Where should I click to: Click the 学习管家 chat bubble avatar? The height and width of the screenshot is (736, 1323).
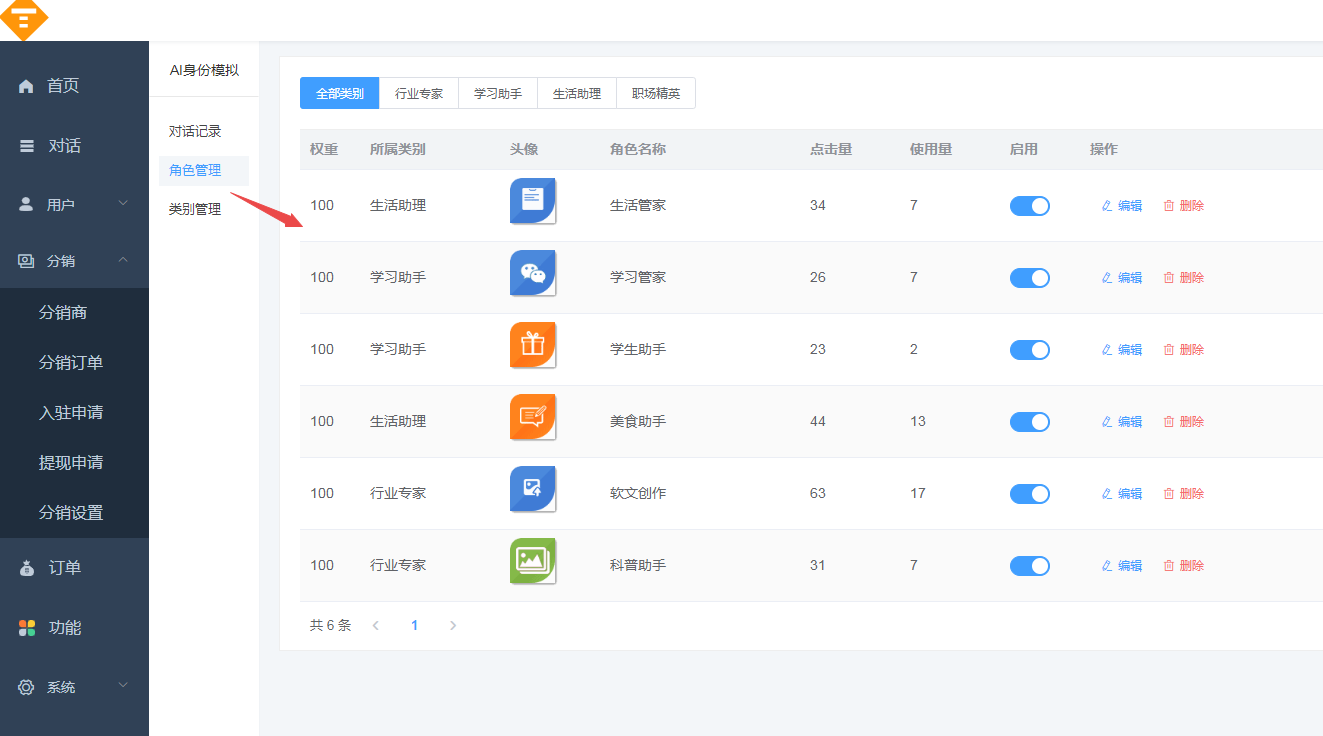pyautogui.click(x=533, y=273)
